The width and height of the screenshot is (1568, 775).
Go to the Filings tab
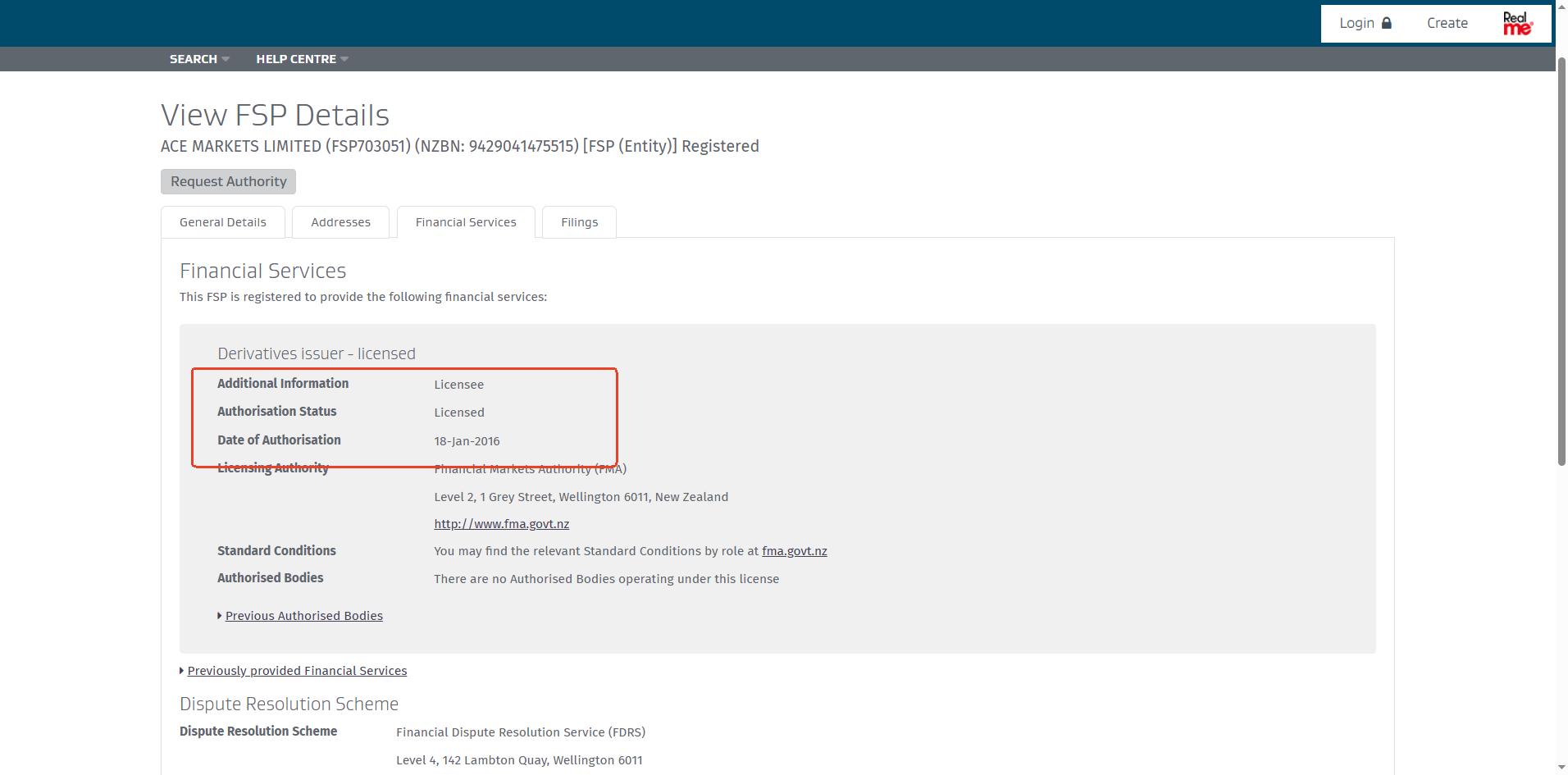click(x=579, y=222)
